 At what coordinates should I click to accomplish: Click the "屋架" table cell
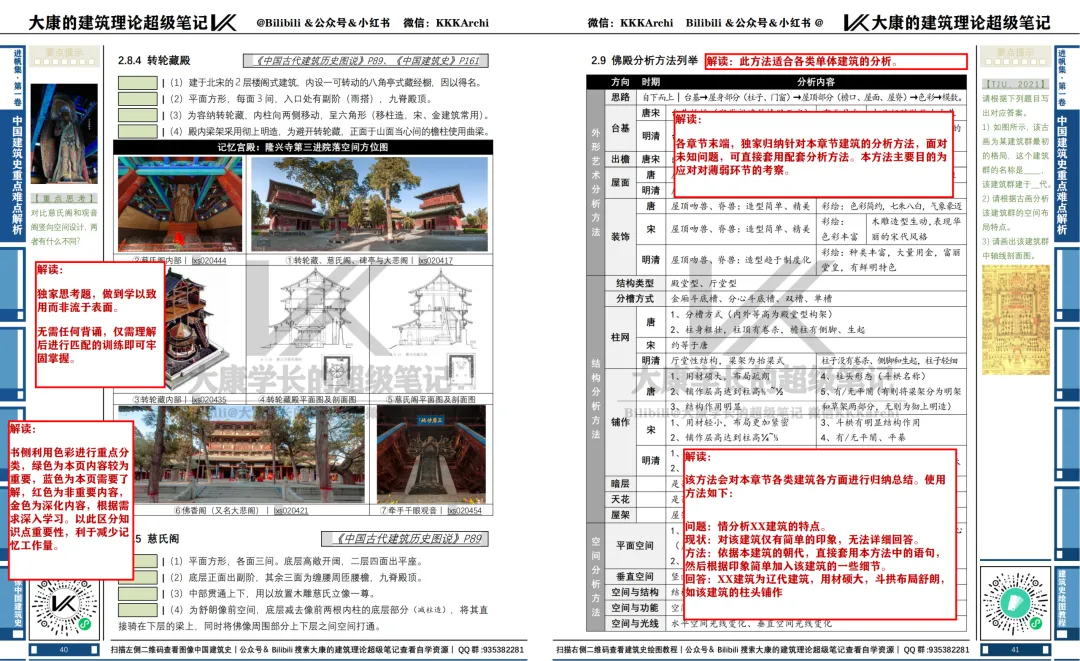pyautogui.click(x=620, y=515)
